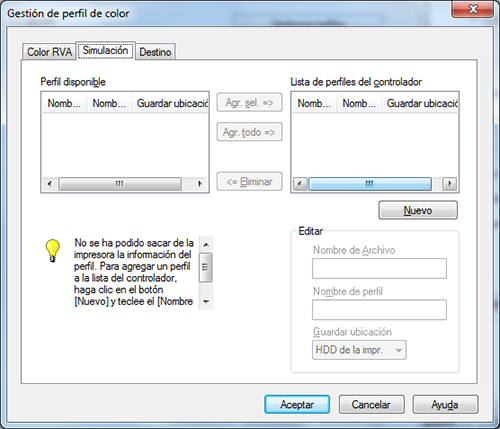
Task: Click the light bulb tip icon
Action: [x=53, y=250]
